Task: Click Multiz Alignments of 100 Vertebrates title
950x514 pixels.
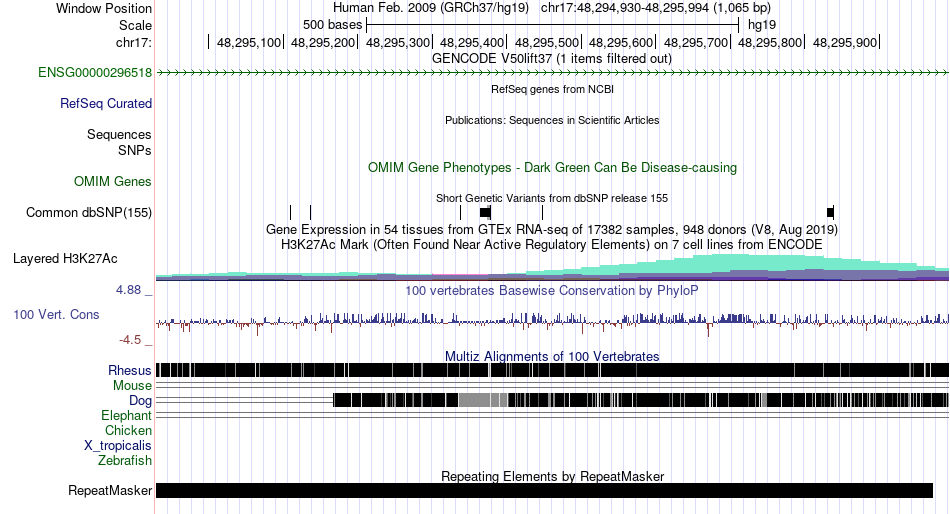Action: (552, 356)
